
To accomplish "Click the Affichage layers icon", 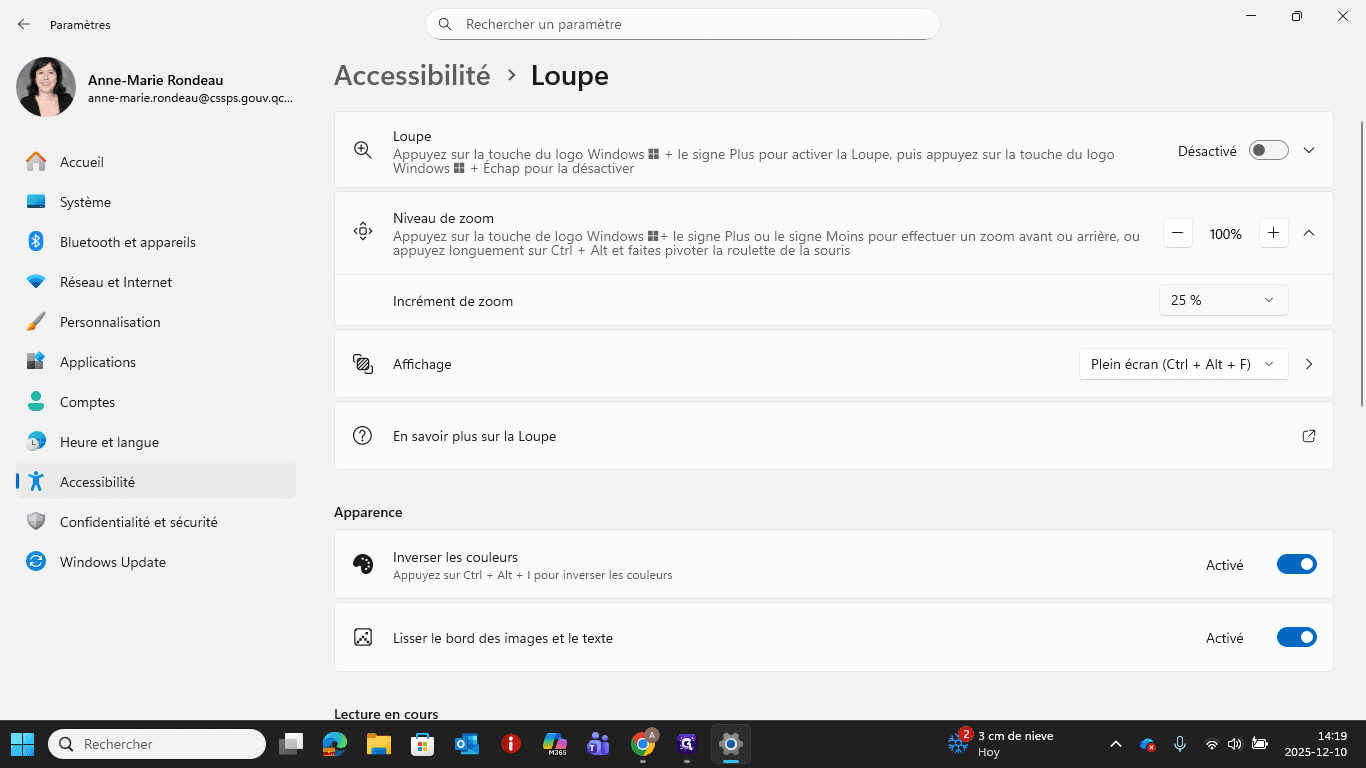I will [x=363, y=364].
